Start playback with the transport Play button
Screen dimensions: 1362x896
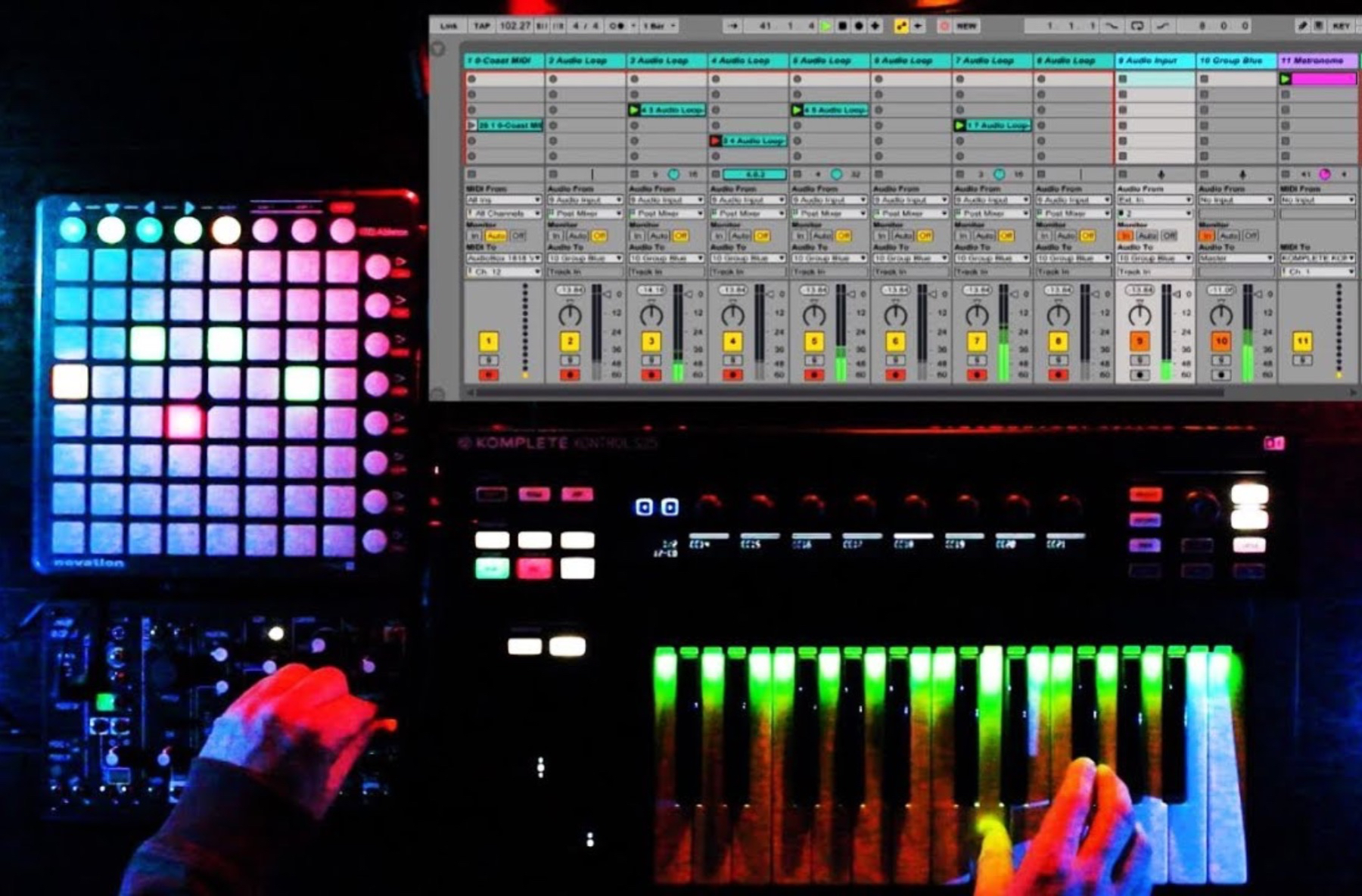[x=826, y=26]
